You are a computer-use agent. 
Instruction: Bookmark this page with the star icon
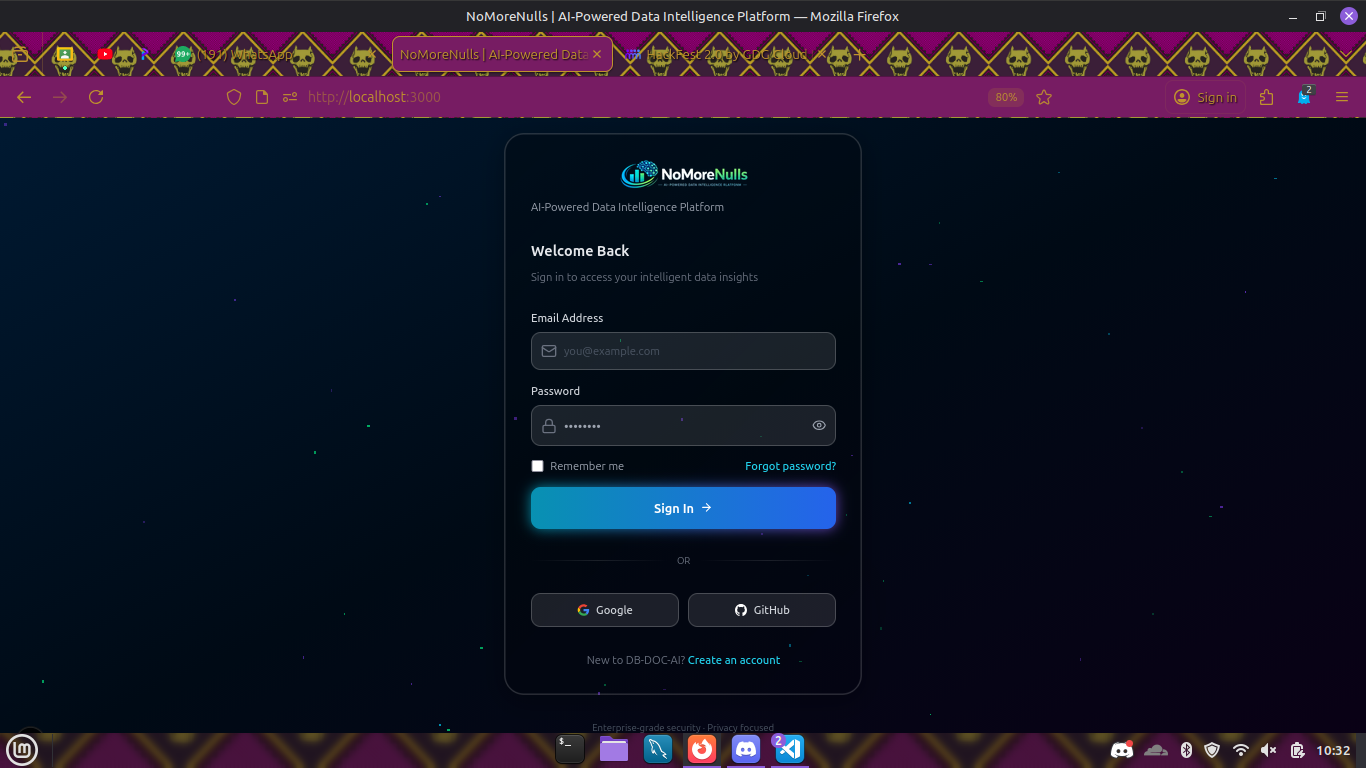pyautogui.click(x=1044, y=97)
